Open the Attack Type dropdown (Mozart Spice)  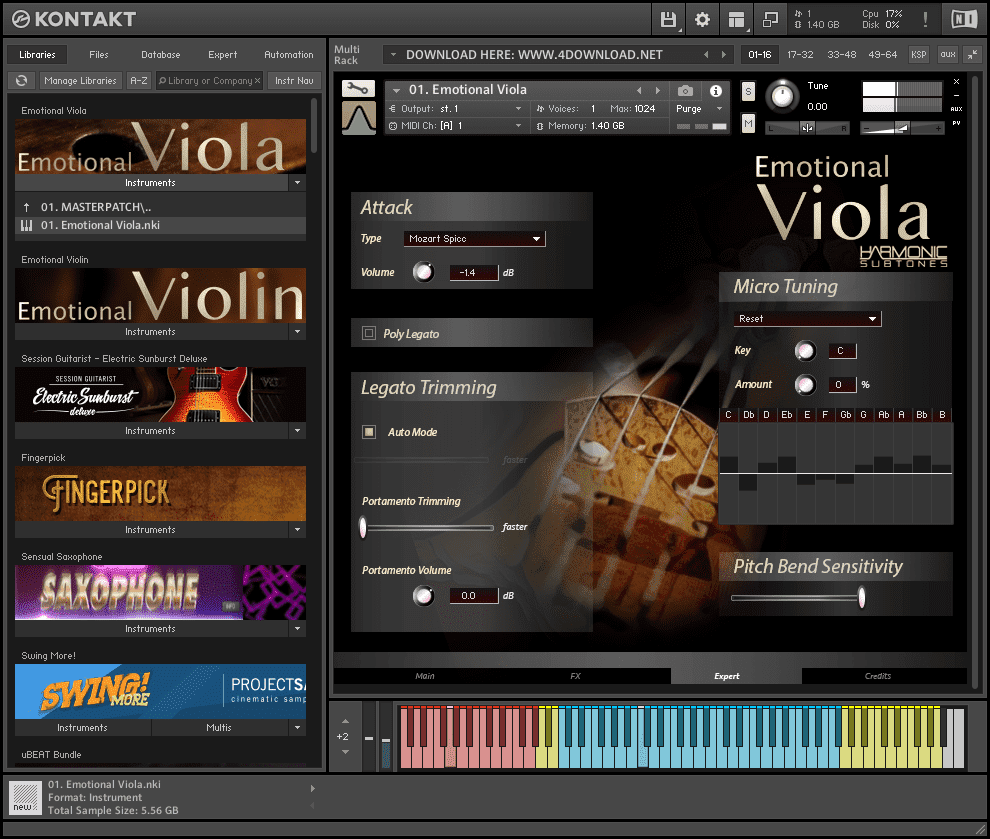[474, 239]
